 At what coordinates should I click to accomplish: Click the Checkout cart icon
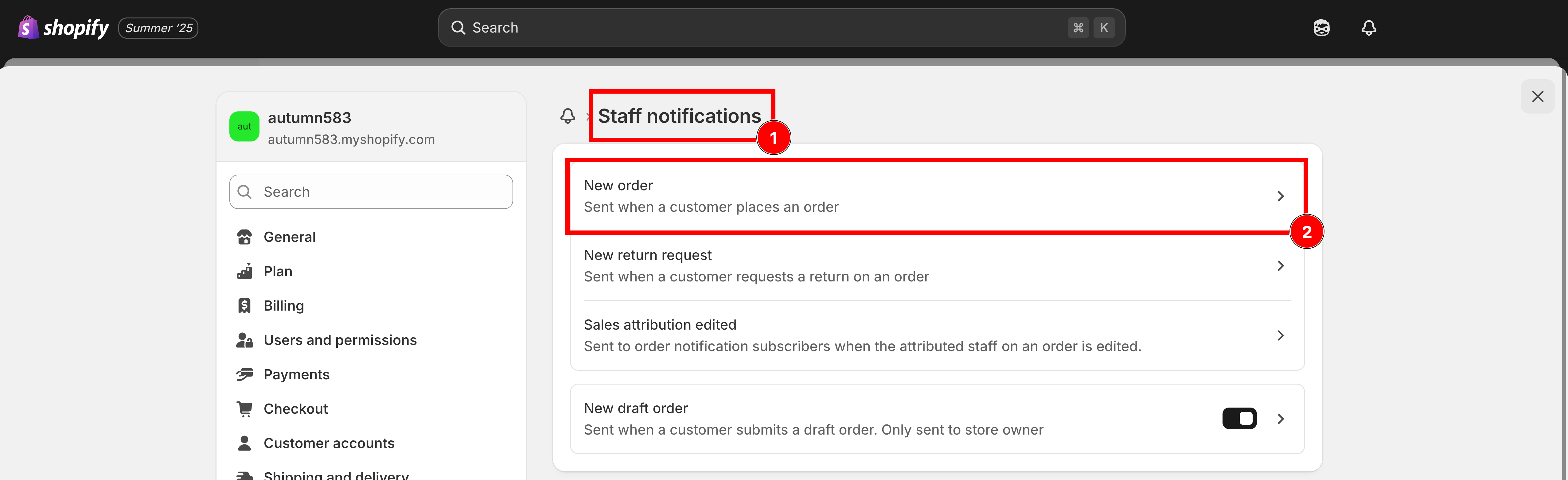[245, 409]
